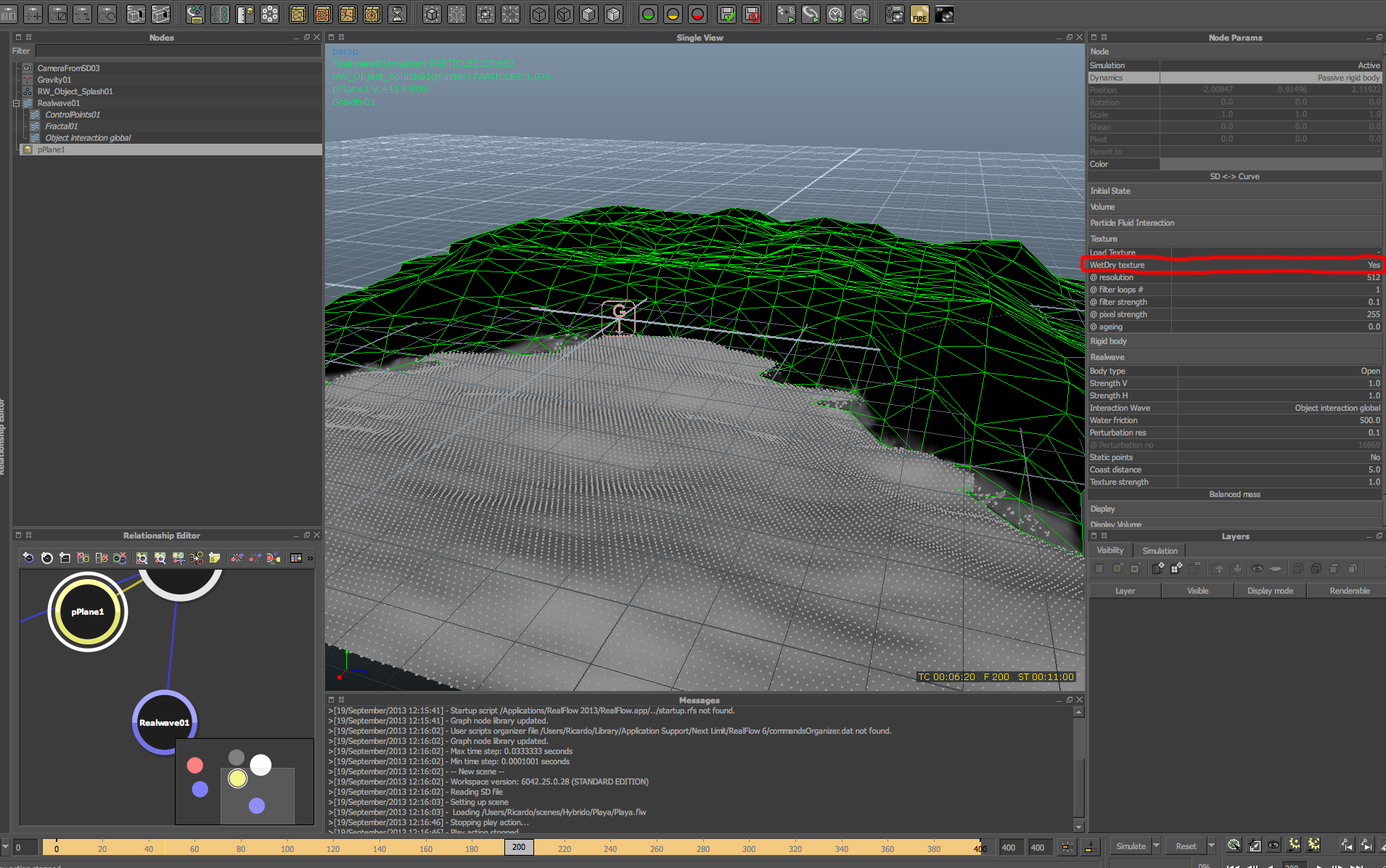Click the red status light toolbar icon
1386x868 pixels.
point(697,15)
